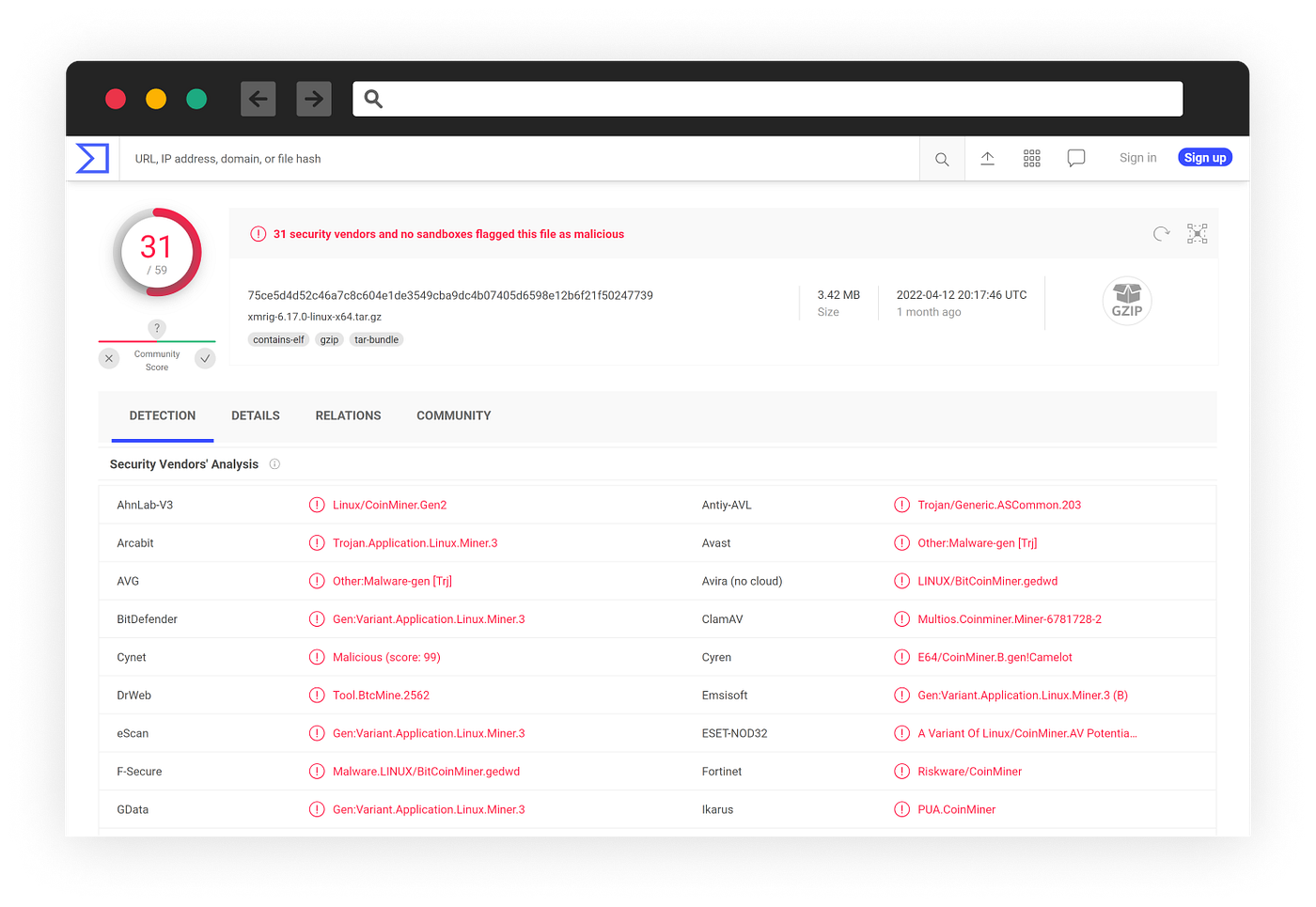Click the SHA-256 file hash text
This screenshot has width=1316, height=907.
pyautogui.click(x=450, y=295)
